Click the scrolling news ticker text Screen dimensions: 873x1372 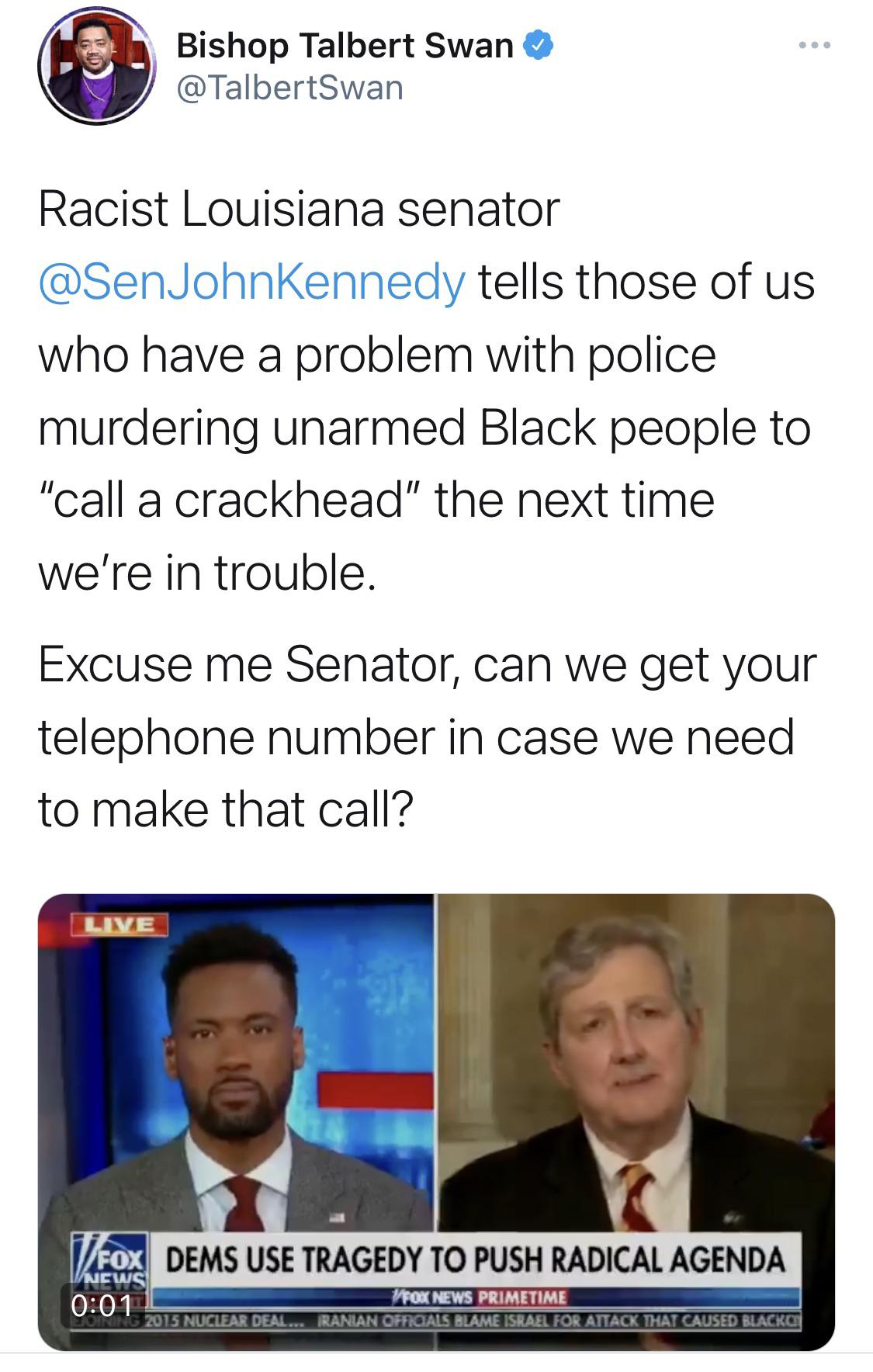coord(473,1318)
